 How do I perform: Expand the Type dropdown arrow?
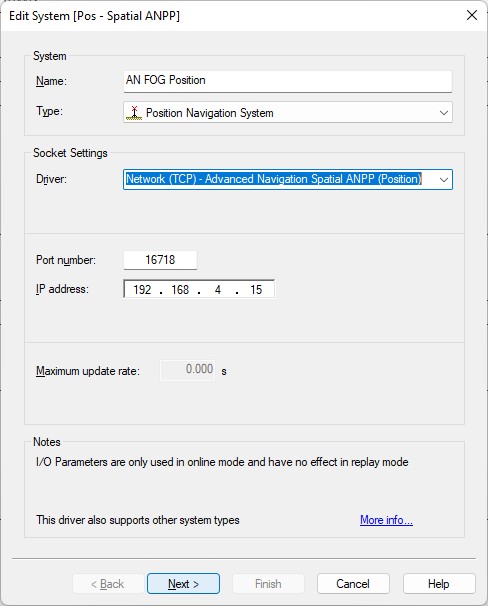click(x=444, y=113)
